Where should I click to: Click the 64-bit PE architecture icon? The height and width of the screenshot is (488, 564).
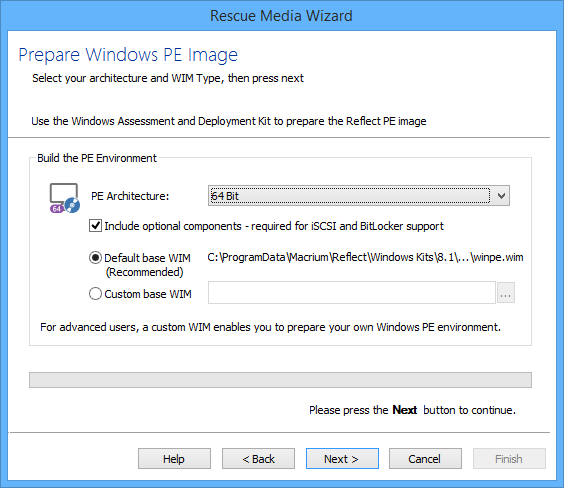(x=65, y=198)
